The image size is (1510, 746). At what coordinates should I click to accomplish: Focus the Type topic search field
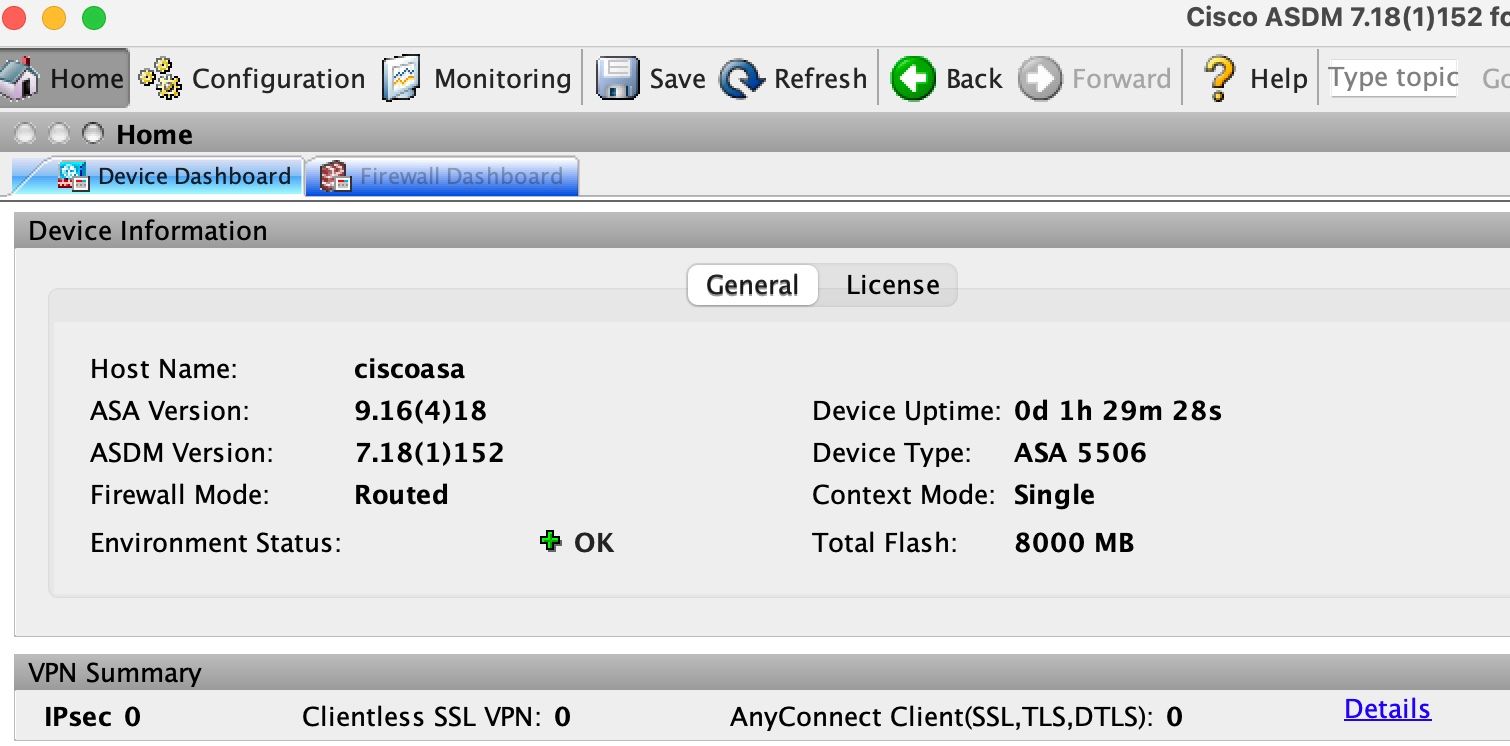pos(1393,78)
